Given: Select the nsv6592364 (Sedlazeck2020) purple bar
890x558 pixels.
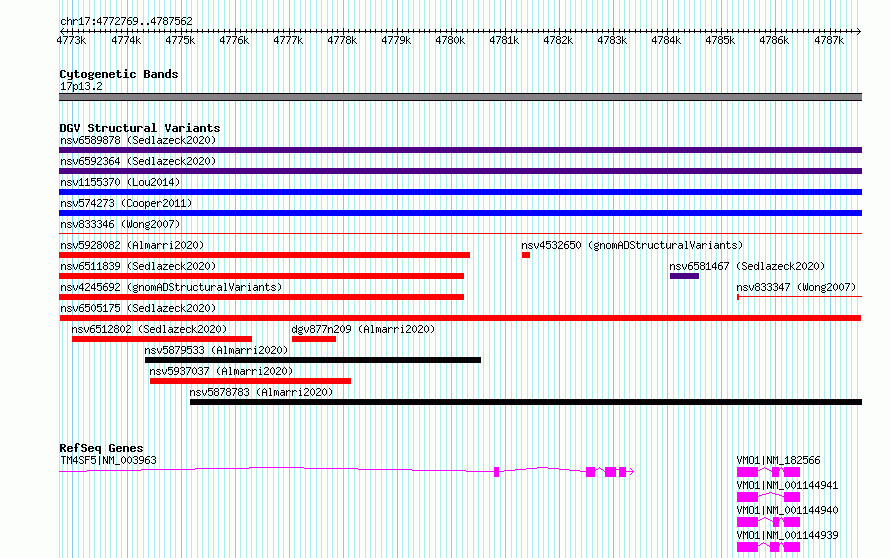Looking at the screenshot, I should [x=460, y=171].
